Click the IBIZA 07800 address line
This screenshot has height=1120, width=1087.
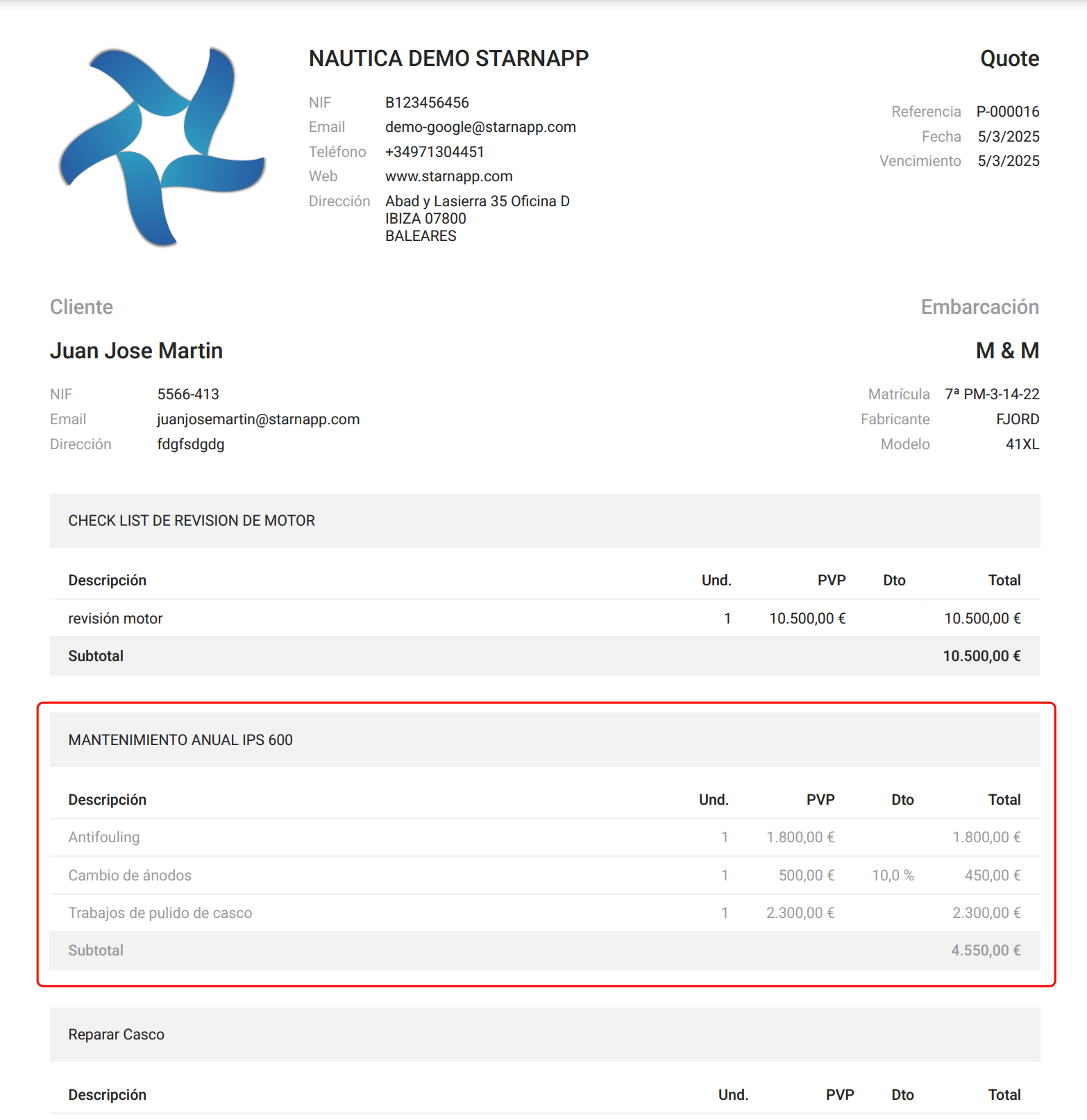point(425,219)
